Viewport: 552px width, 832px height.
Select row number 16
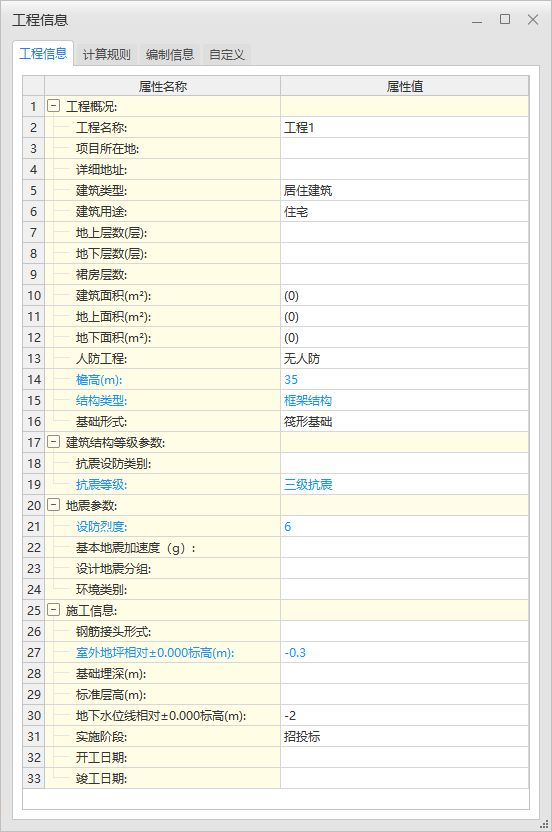click(34, 421)
